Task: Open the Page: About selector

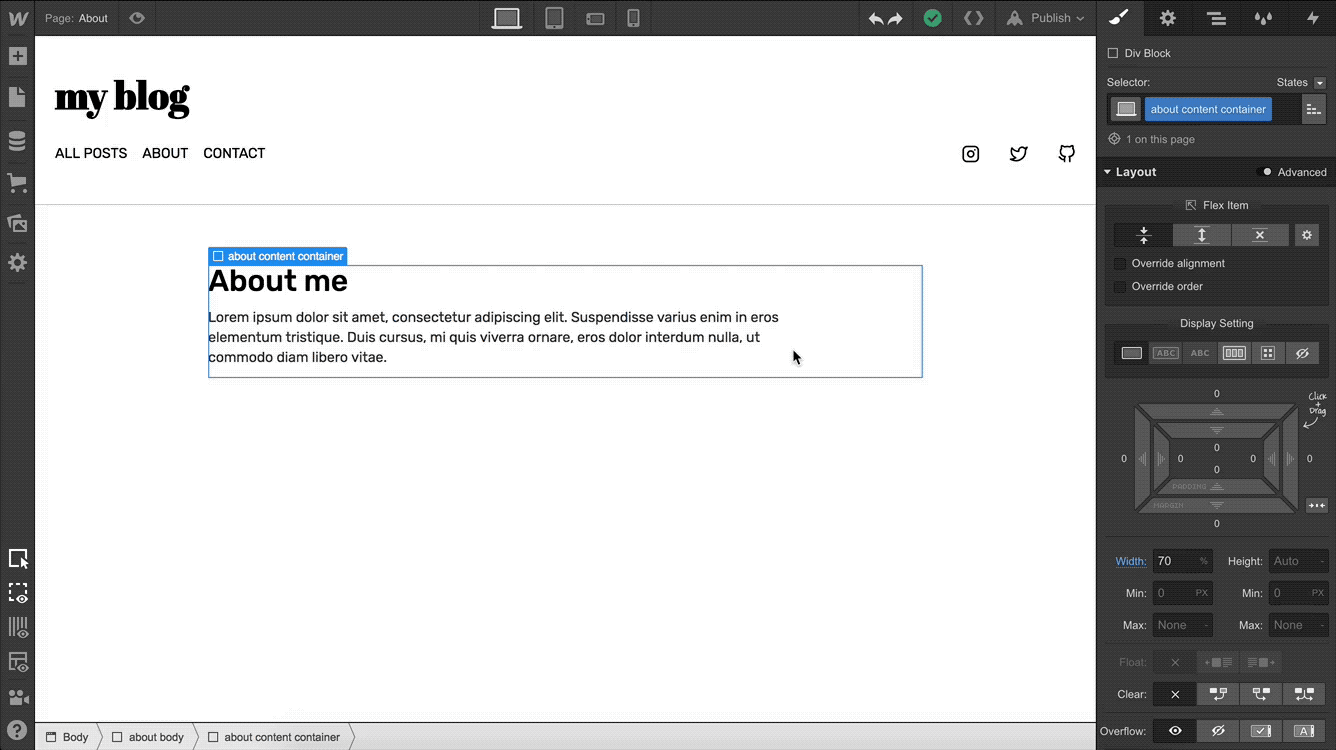Action: coord(76,18)
